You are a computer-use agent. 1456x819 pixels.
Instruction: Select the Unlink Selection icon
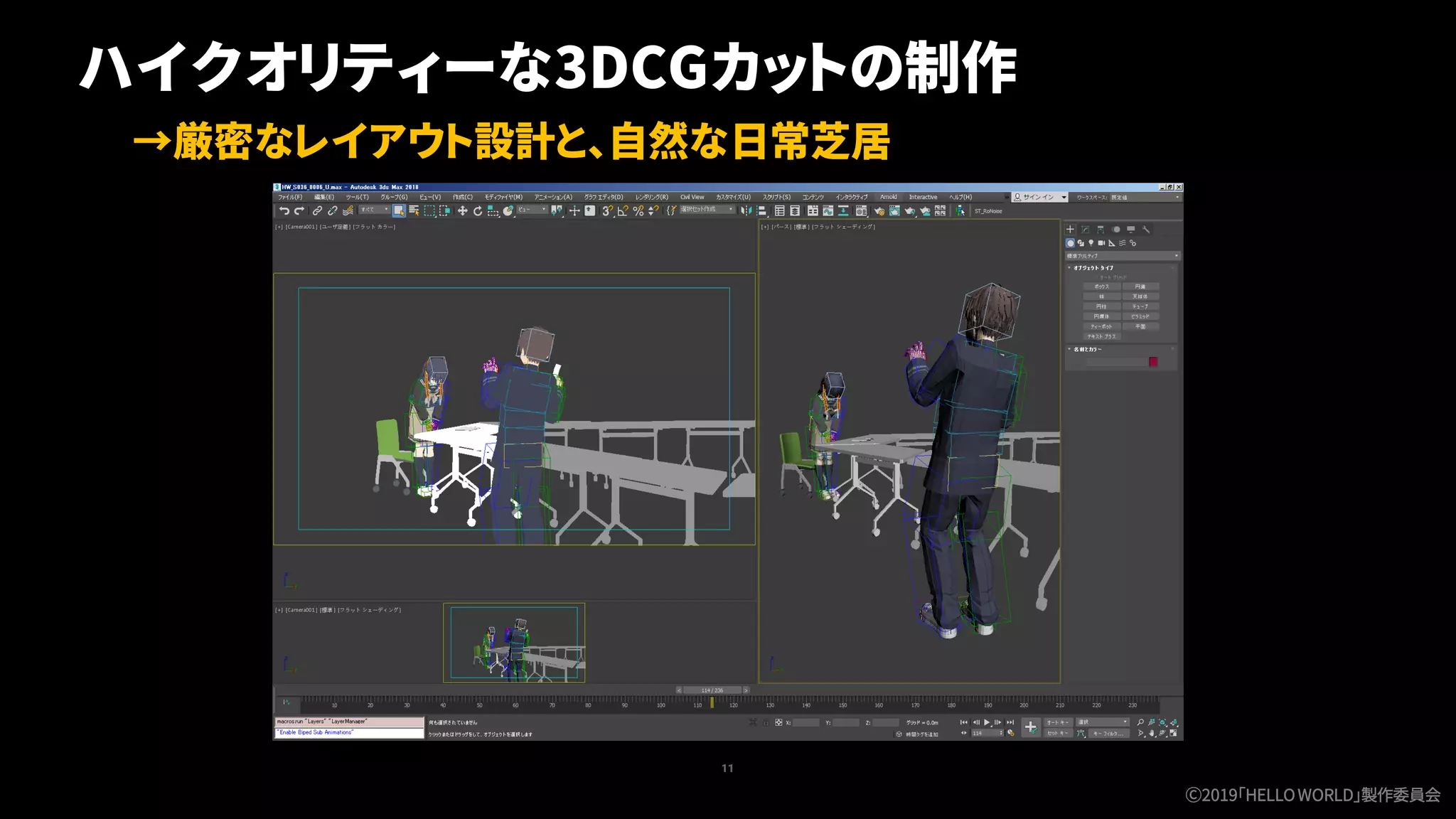333,210
